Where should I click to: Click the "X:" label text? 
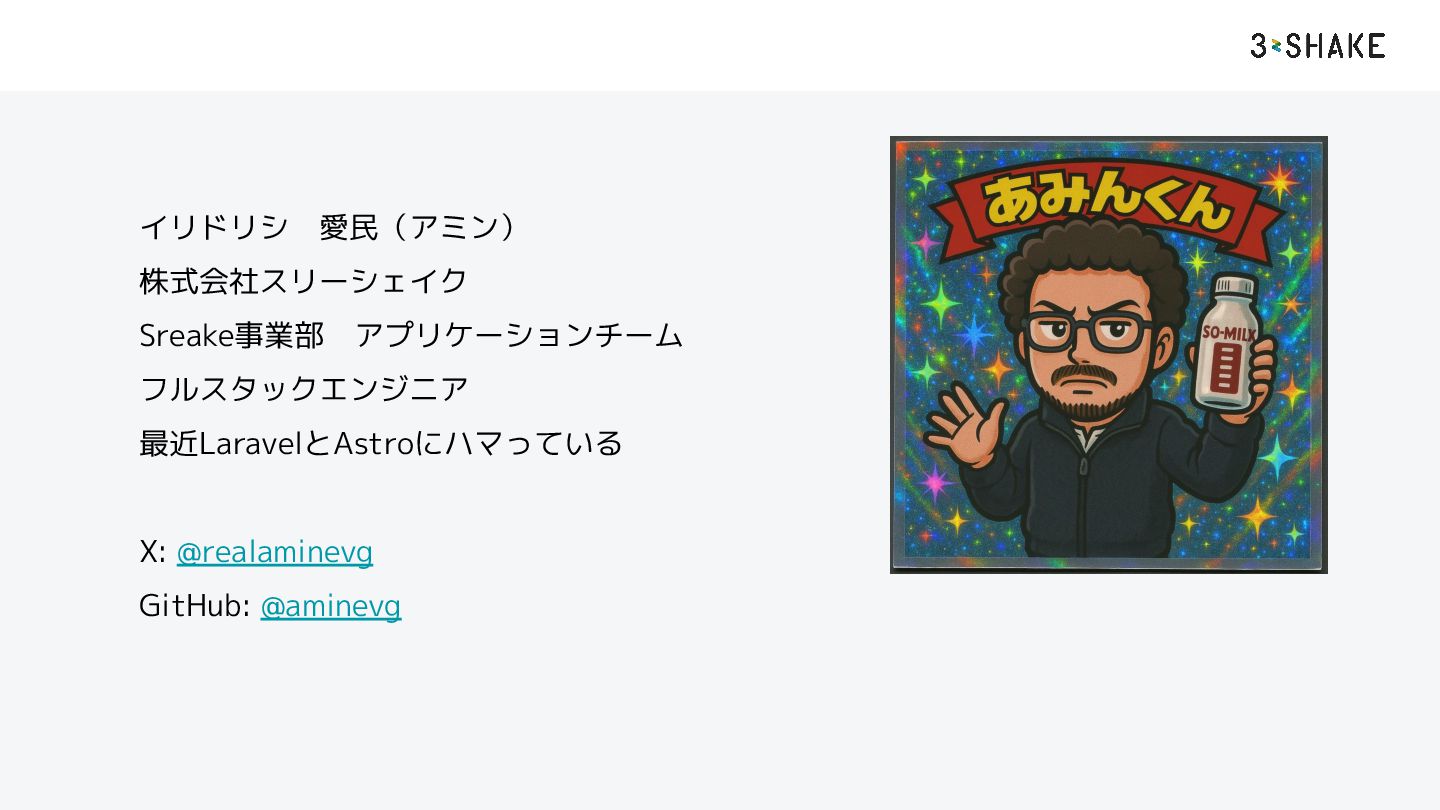tap(153, 552)
